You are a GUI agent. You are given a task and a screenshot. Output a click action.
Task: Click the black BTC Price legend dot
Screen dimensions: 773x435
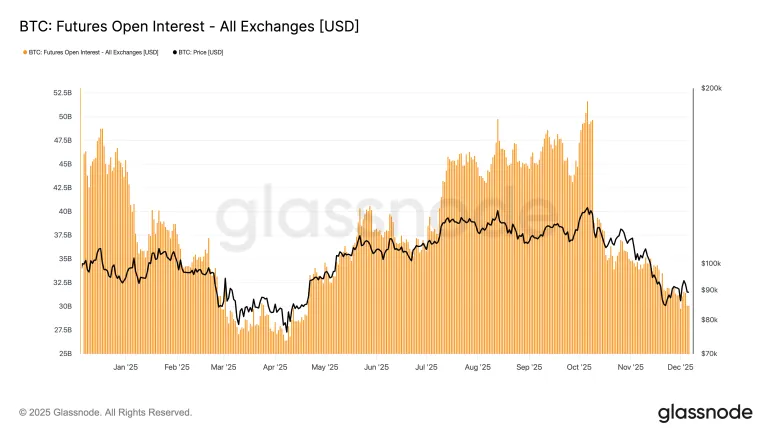pos(175,52)
